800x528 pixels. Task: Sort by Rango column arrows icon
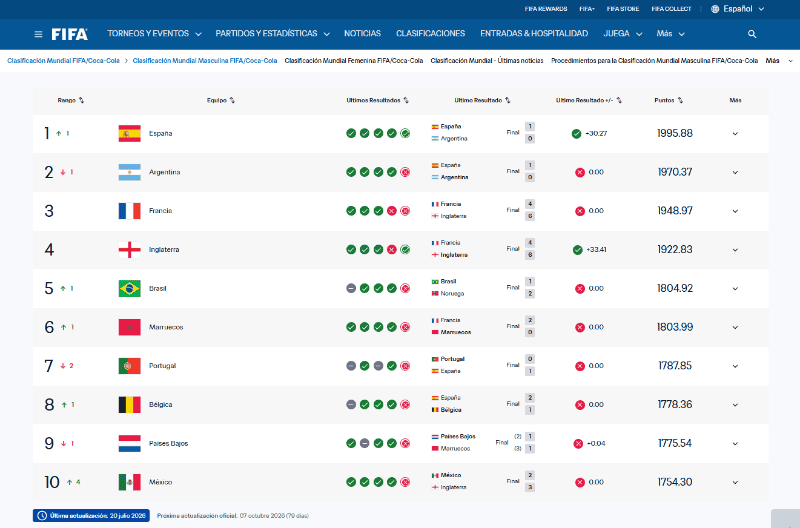tap(82, 100)
